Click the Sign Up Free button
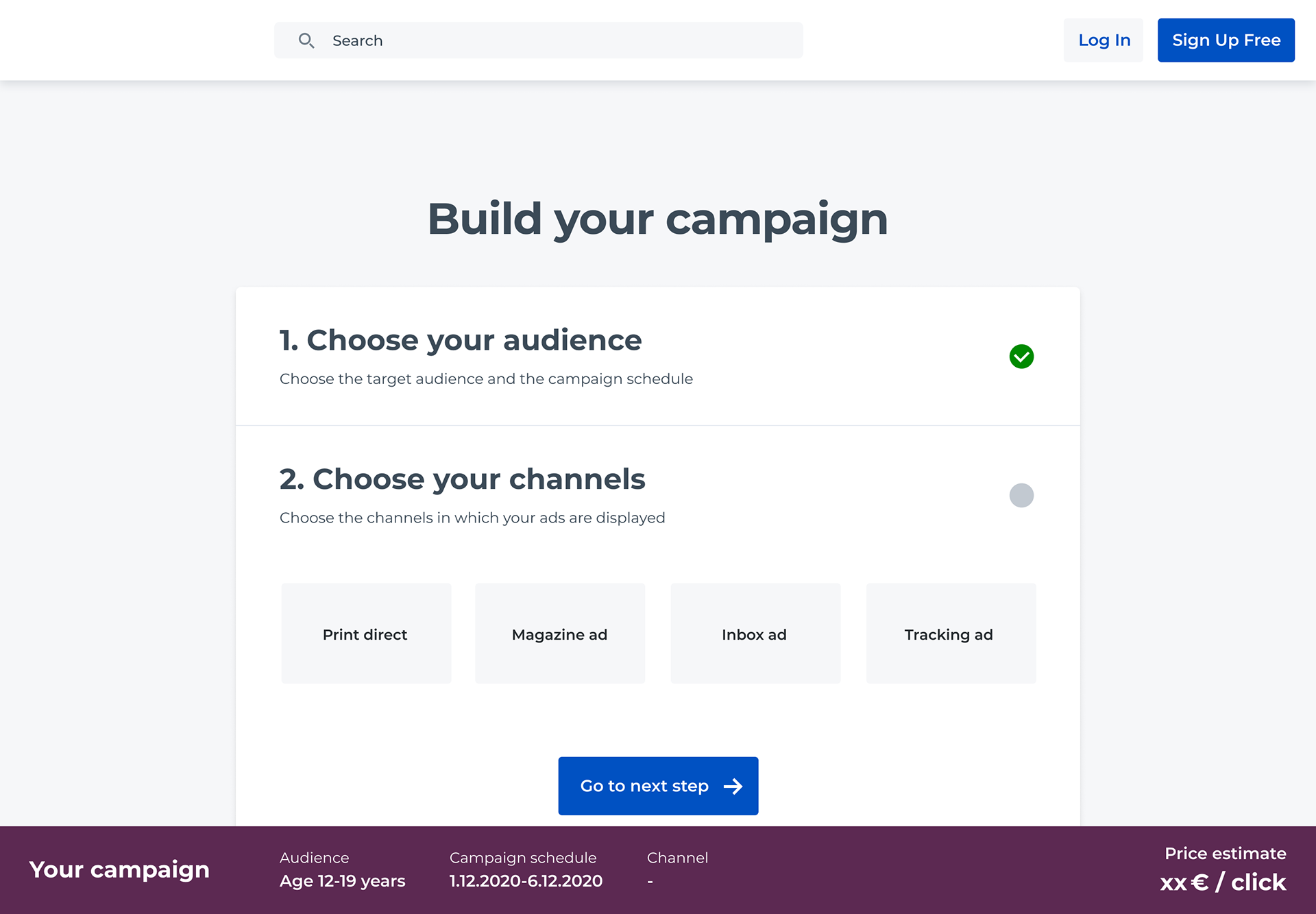 point(1226,40)
